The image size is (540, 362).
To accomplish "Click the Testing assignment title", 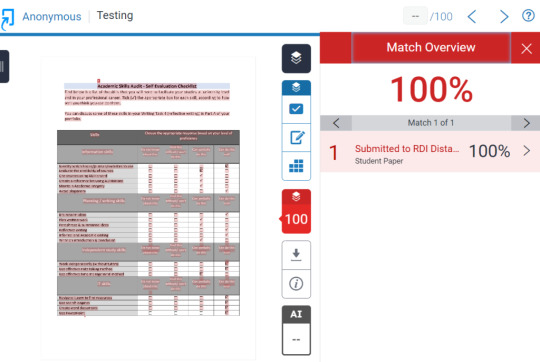I will point(115,15).
